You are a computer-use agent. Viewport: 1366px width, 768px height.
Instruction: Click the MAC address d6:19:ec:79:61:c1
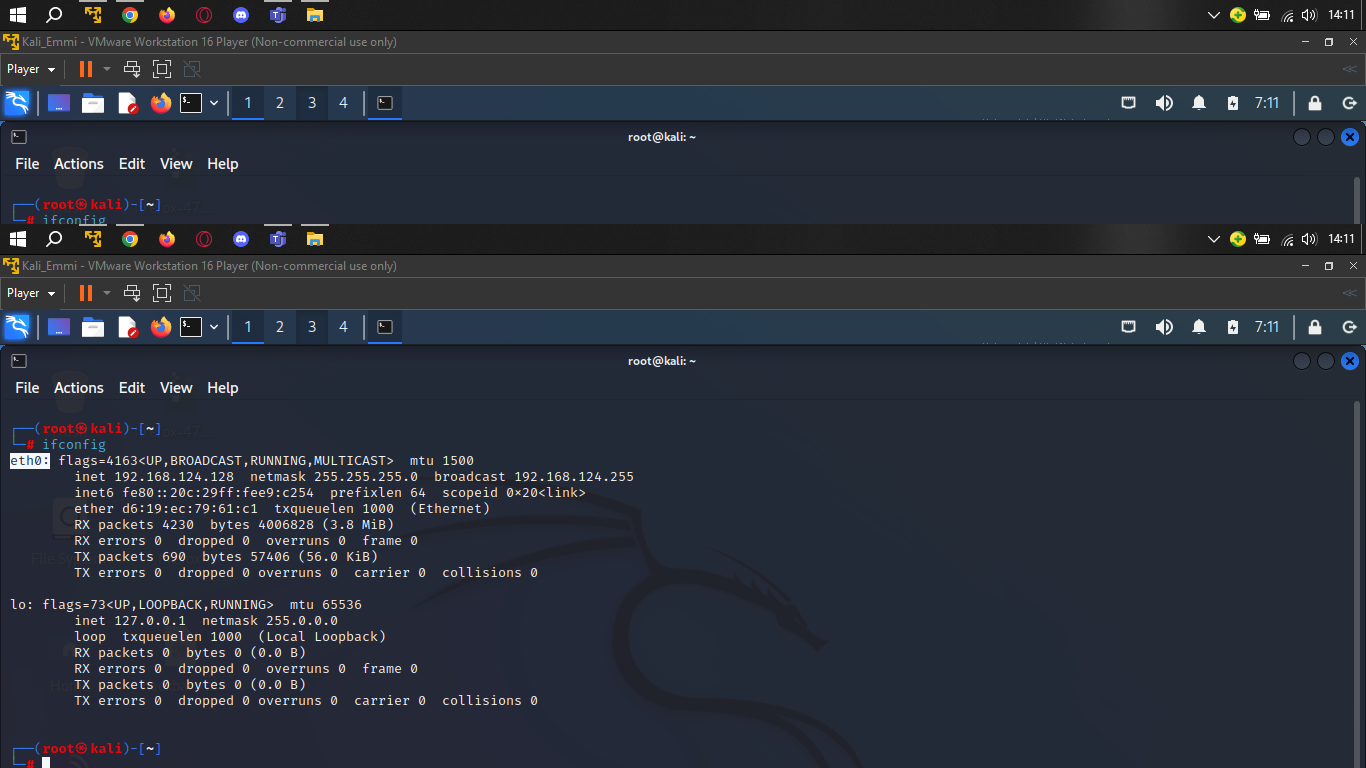[x=190, y=509]
